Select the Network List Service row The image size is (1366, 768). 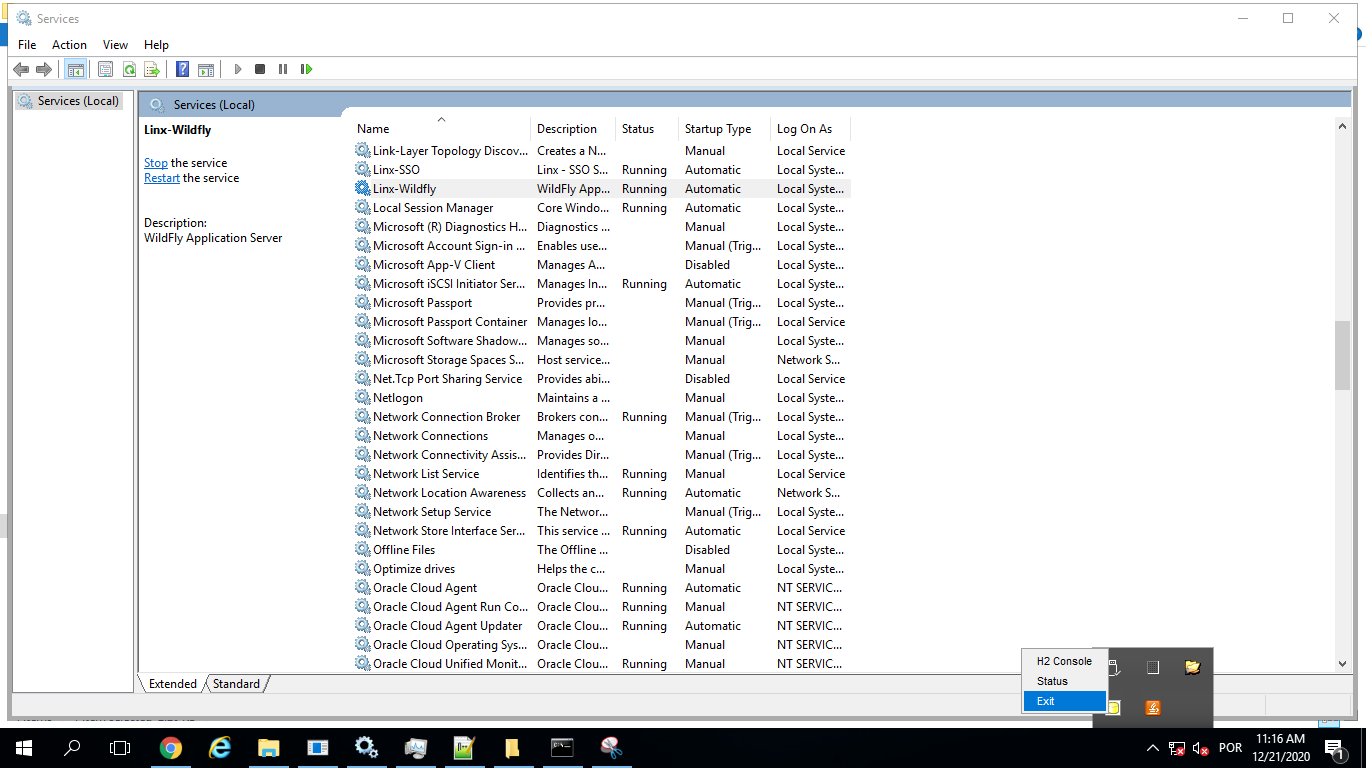coord(600,474)
